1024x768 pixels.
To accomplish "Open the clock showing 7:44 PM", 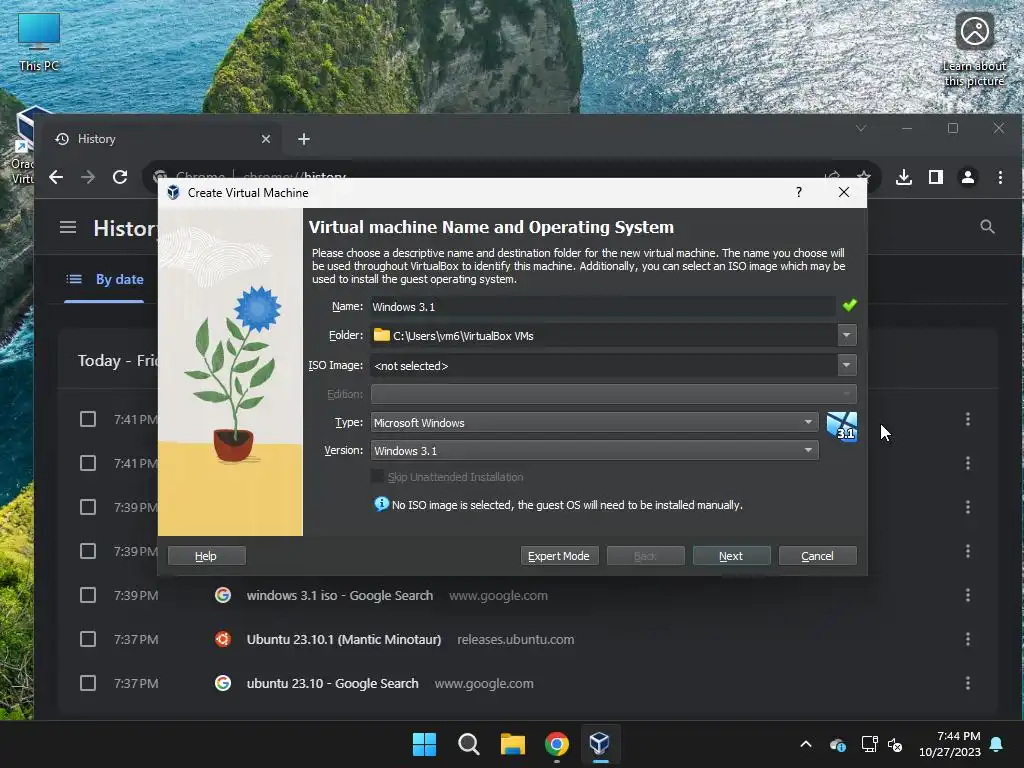I will [950, 744].
